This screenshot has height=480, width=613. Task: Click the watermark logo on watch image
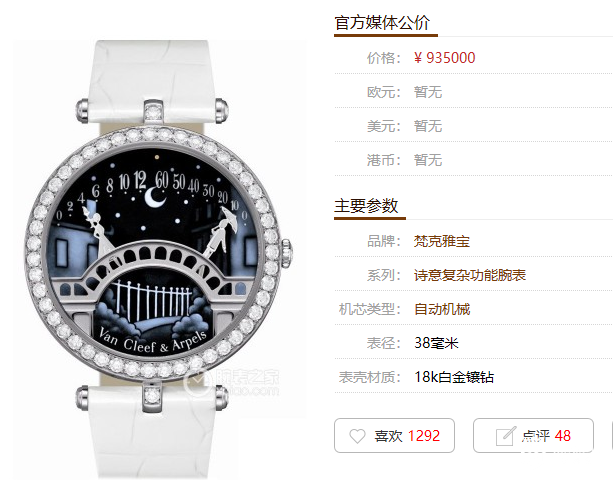[x=231, y=381]
